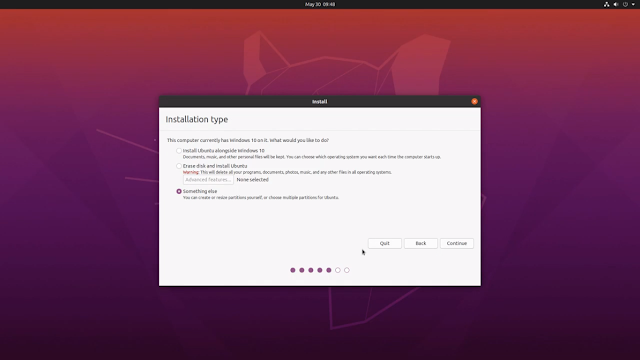Screen dimensions: 640x360
Task: Click 'Documents, music, and other personal files' description
Action: tap(312, 157)
